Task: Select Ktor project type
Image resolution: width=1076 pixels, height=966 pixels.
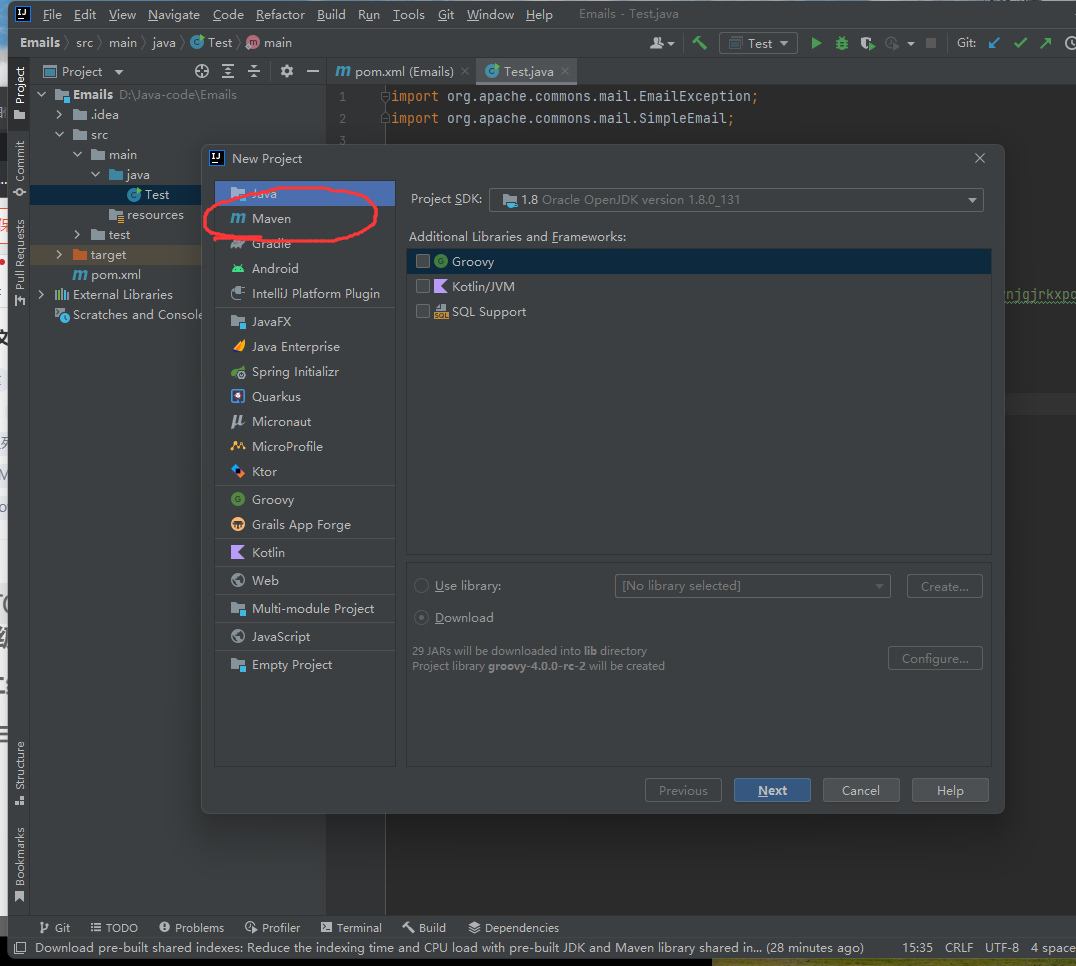Action: (305, 471)
